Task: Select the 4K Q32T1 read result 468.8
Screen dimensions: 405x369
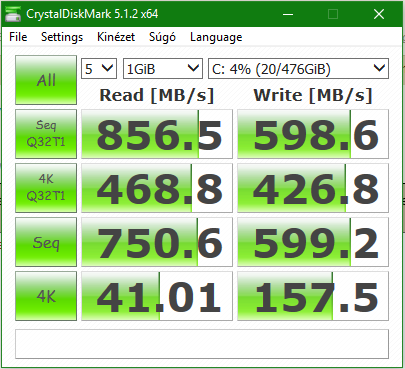Action: click(157, 188)
